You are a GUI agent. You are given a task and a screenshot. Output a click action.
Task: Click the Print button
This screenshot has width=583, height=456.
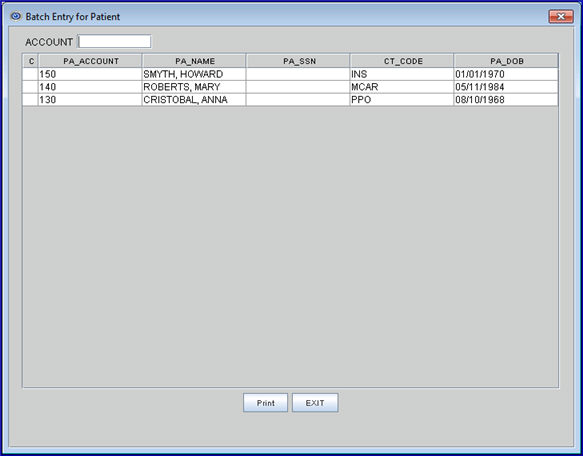click(265, 403)
